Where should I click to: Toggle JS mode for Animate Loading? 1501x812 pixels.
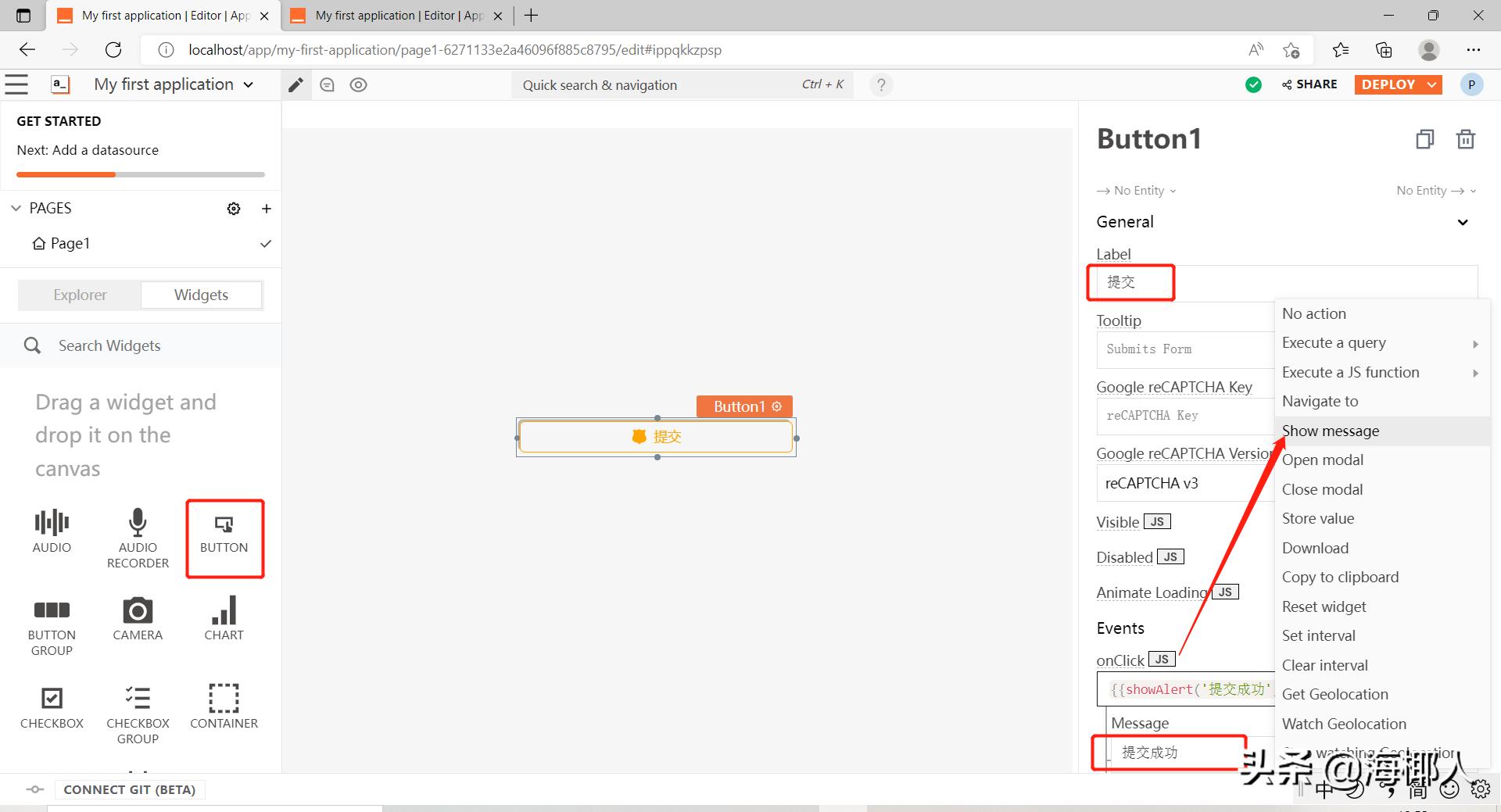click(x=1225, y=592)
